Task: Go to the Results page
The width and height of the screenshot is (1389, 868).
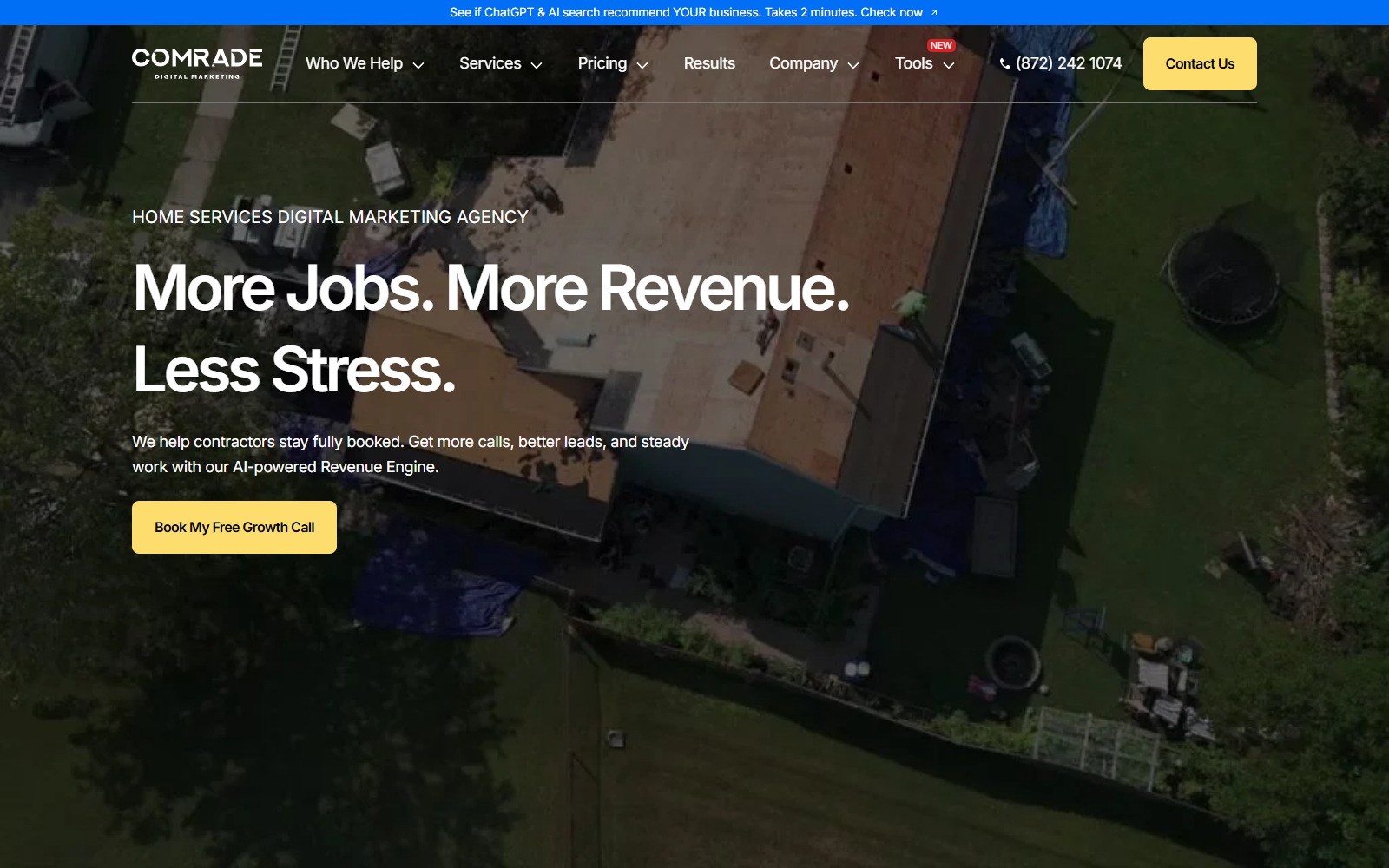Action: pos(709,63)
